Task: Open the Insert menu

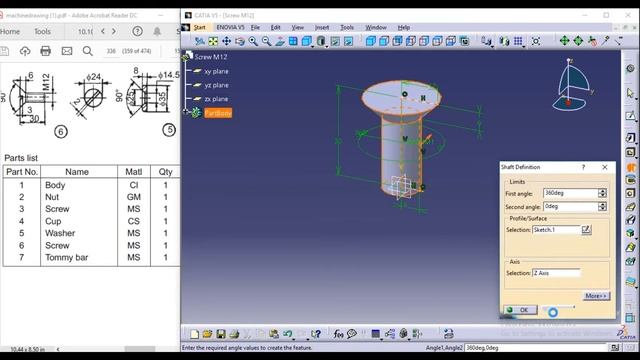Action: pos(322,28)
